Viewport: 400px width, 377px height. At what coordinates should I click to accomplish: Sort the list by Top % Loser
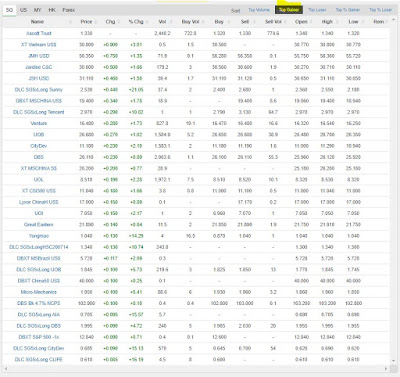tap(381, 10)
